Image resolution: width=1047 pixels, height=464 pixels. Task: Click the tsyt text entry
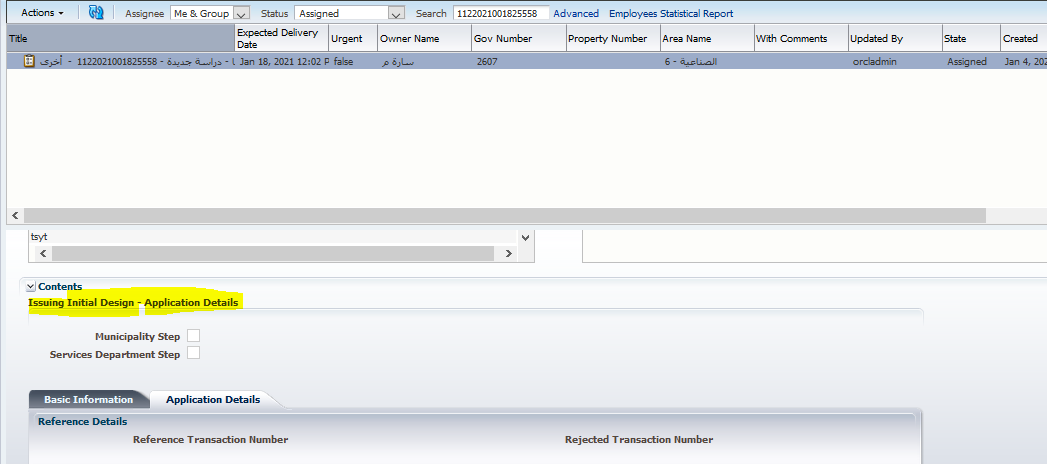(x=39, y=237)
